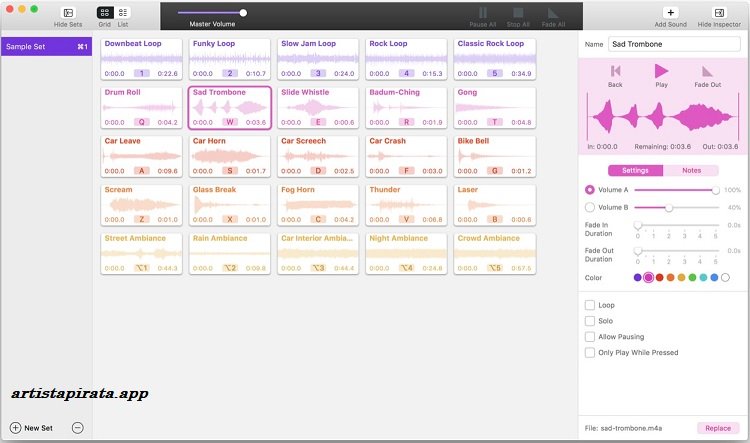
Task: Hide the Inspector panel
Action: coord(719,13)
